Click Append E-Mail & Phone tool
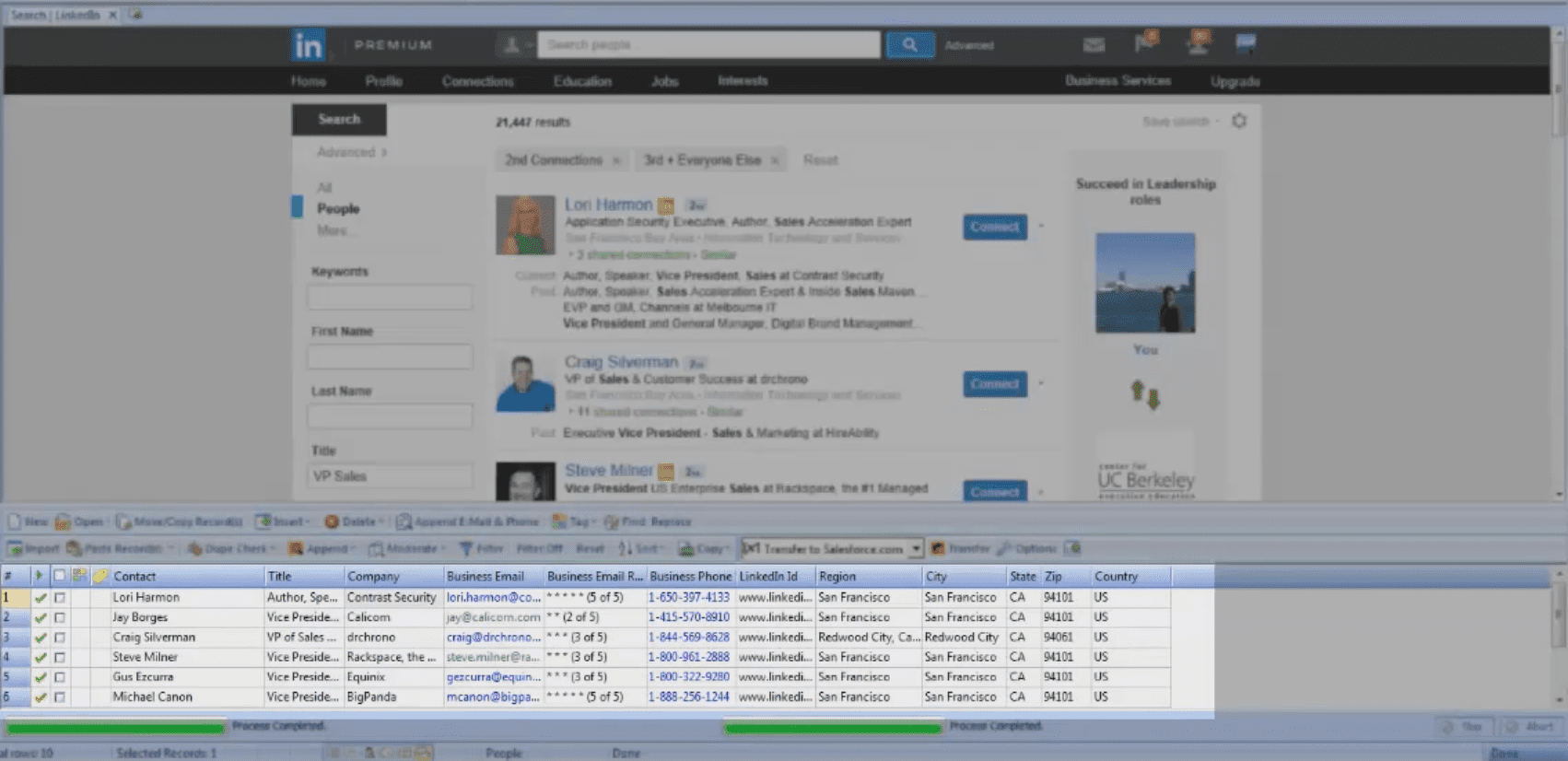1568x761 pixels. click(x=467, y=521)
